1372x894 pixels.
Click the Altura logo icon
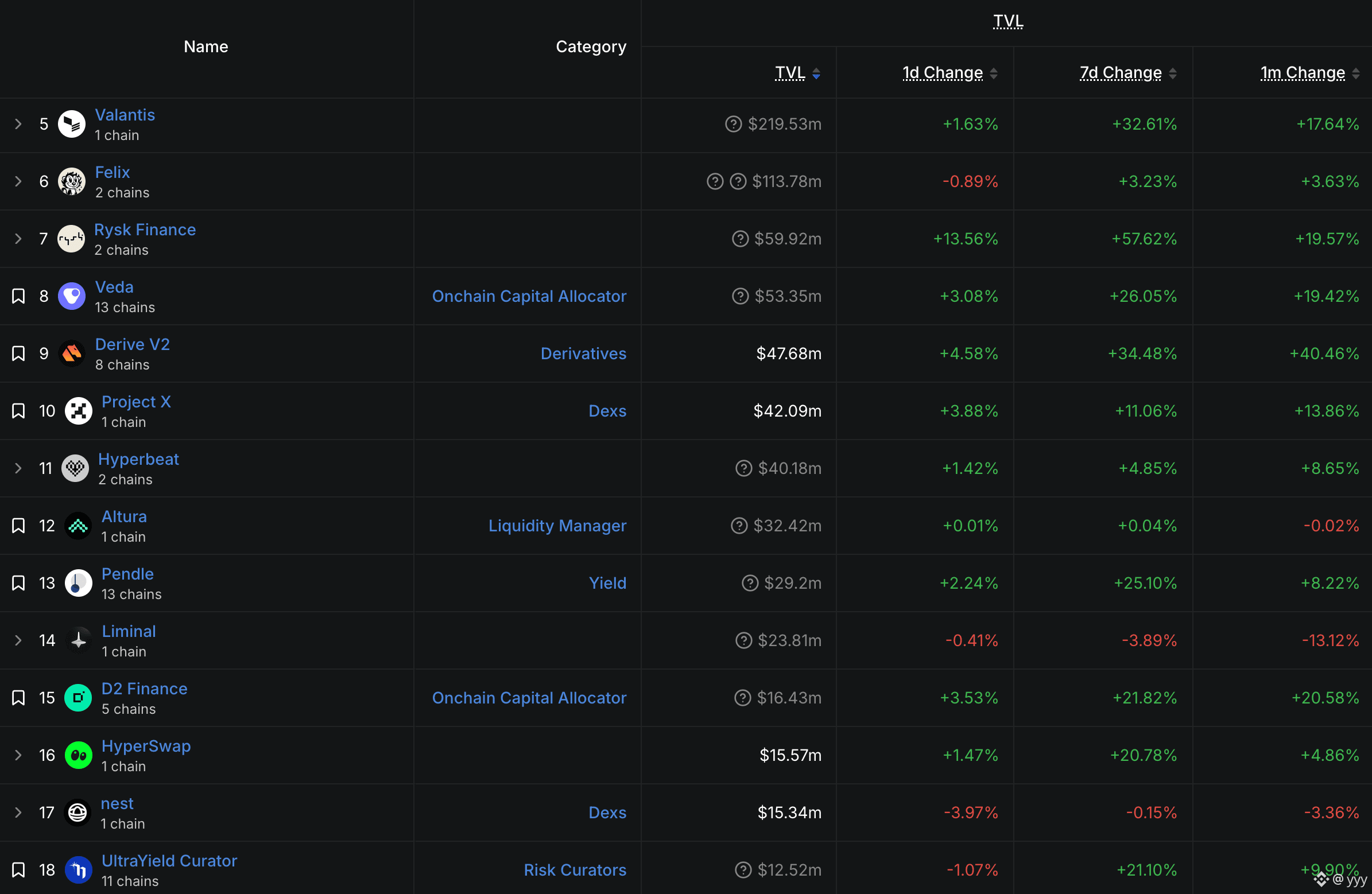click(x=79, y=526)
